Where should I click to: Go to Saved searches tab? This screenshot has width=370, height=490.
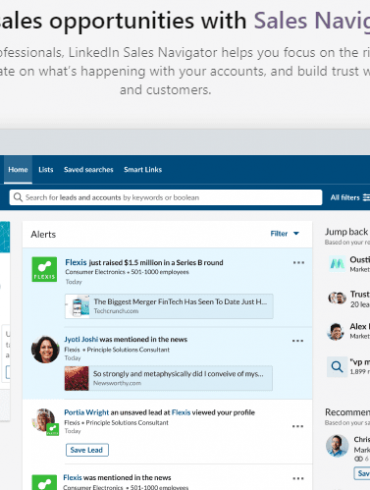click(89, 170)
